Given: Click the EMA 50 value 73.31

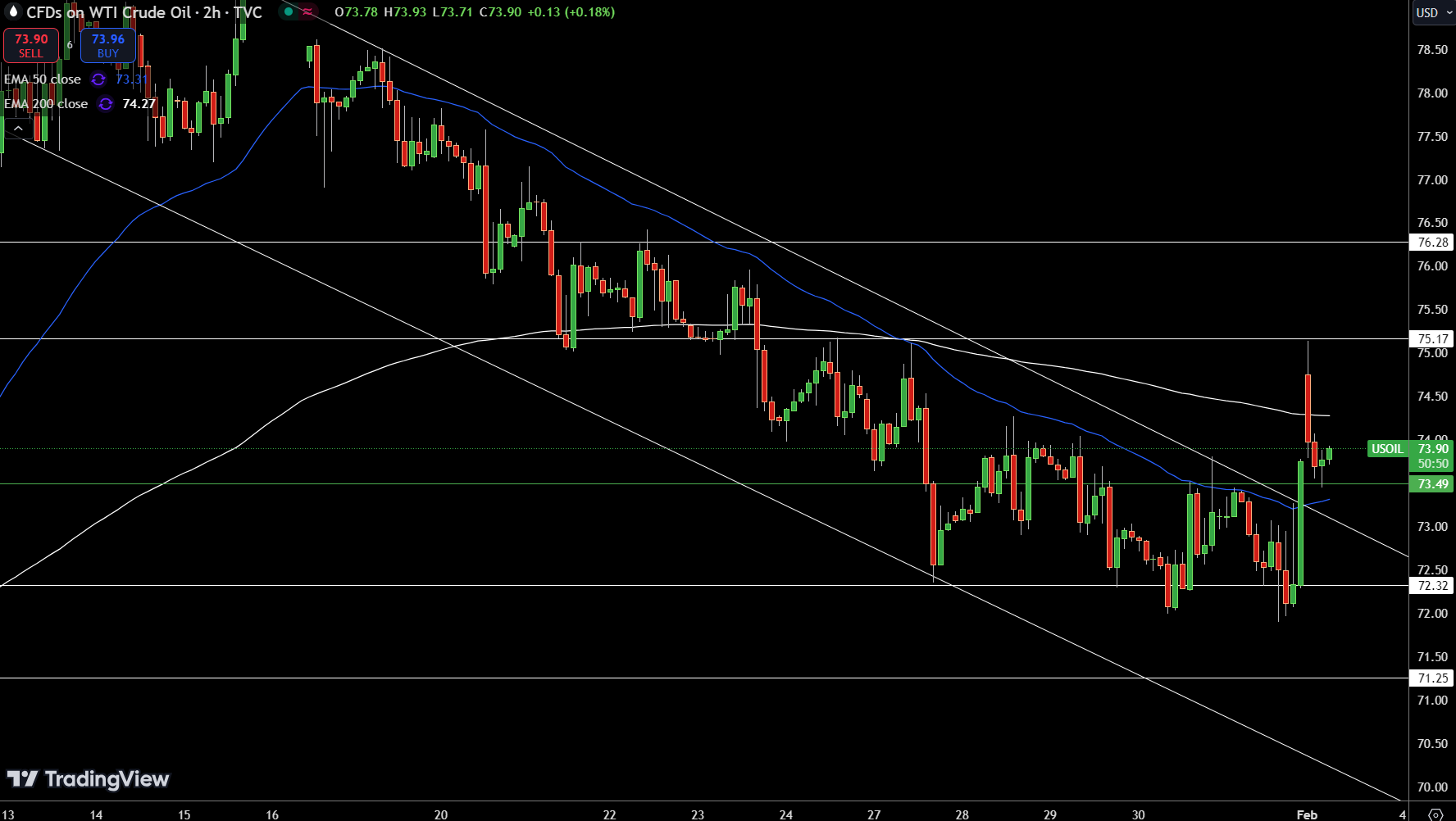Looking at the screenshot, I should click(x=131, y=79).
